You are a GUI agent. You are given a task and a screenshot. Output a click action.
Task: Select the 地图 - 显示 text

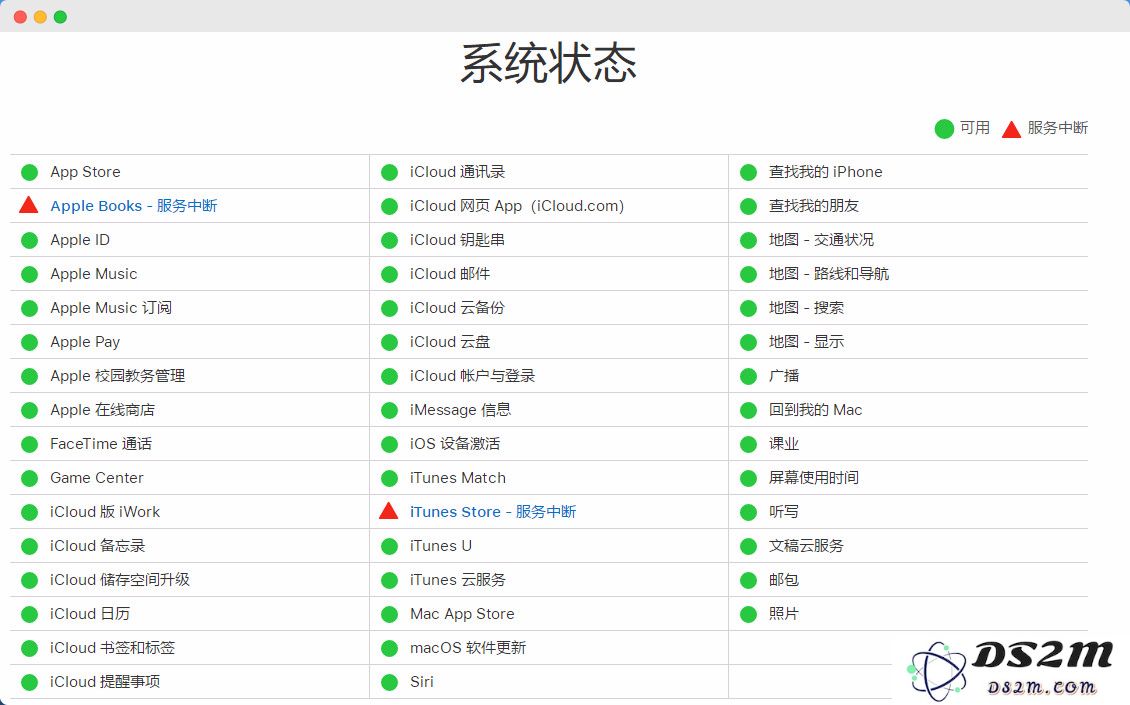[806, 342]
